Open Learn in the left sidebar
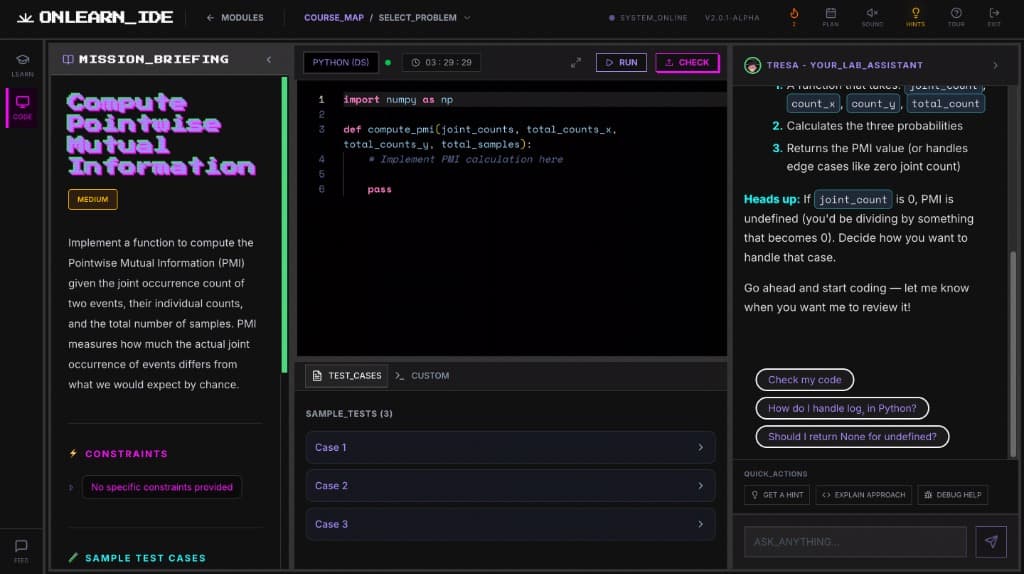 coord(22,65)
